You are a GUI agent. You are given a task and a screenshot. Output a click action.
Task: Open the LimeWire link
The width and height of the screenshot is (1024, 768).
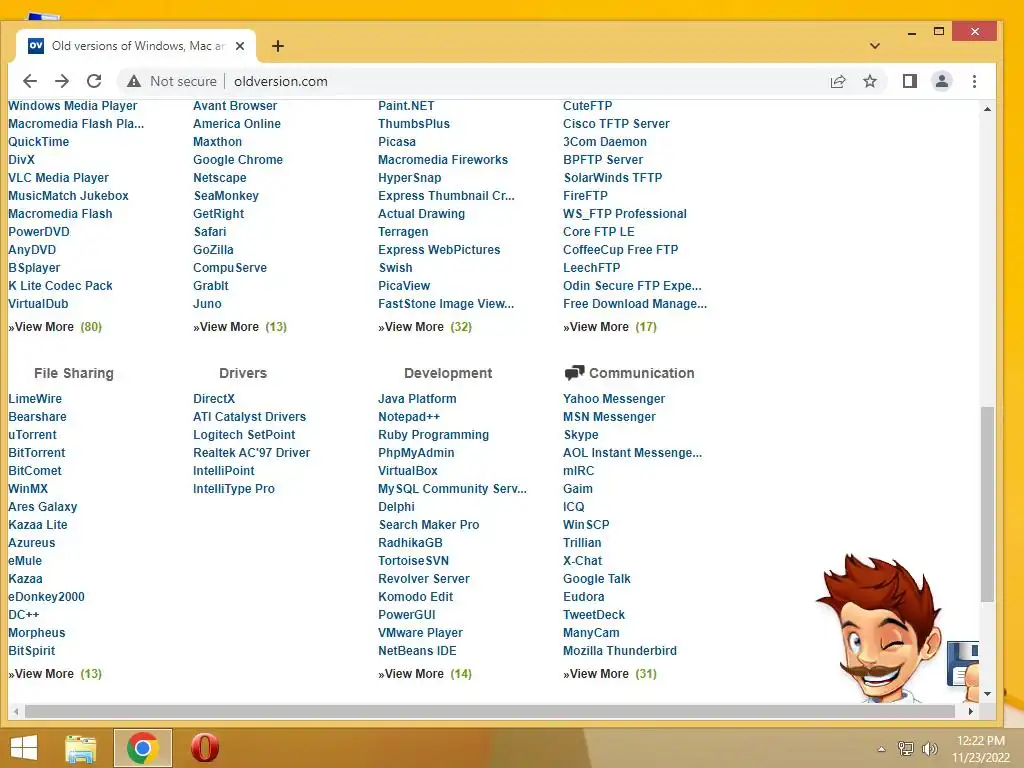click(x=35, y=398)
